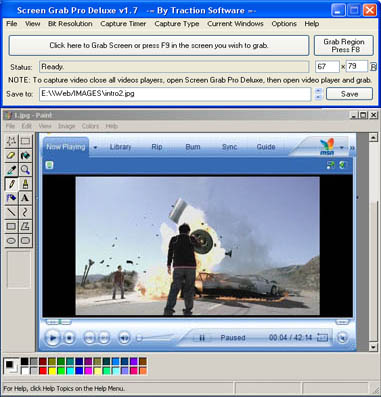Open the Capture Type menu

177,24
